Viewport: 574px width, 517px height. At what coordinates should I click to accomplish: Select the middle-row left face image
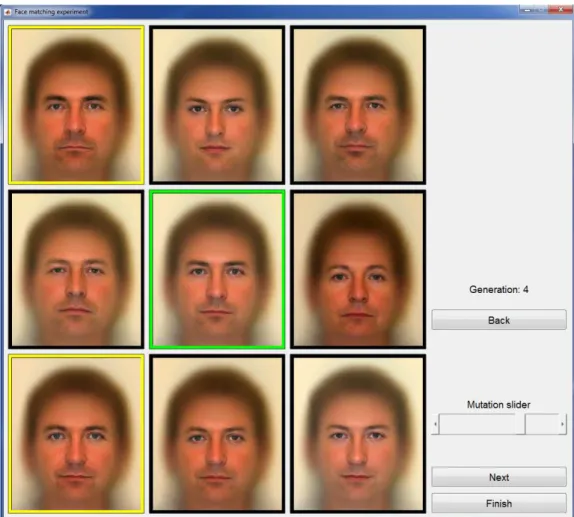point(76,269)
